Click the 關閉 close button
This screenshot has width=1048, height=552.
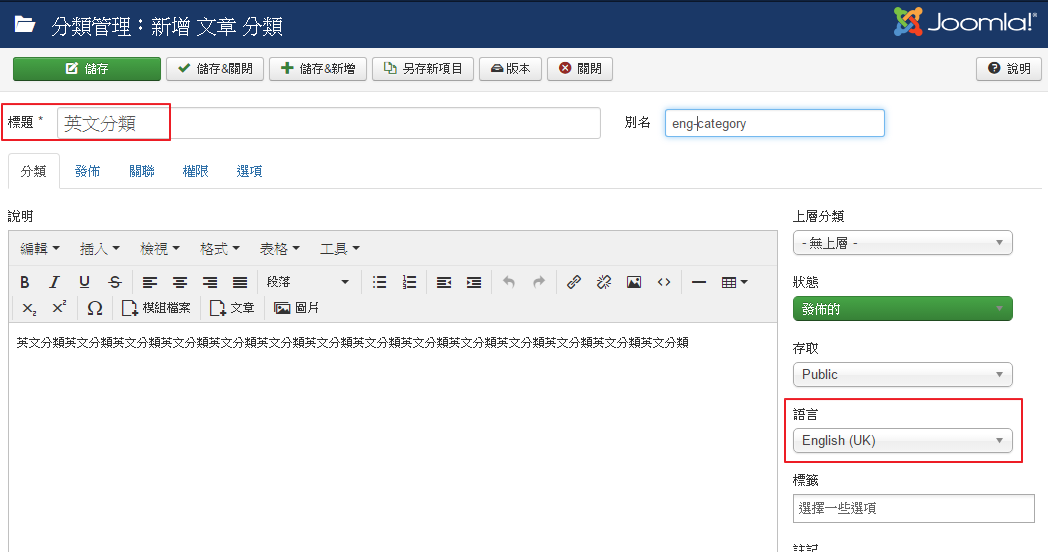point(580,69)
